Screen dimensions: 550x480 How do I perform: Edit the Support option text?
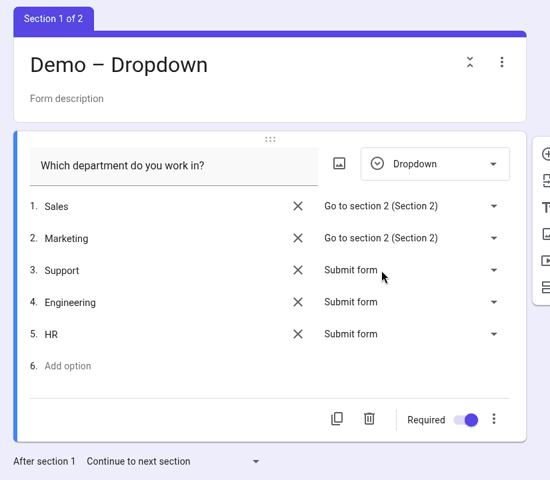pyautogui.click(x=62, y=271)
